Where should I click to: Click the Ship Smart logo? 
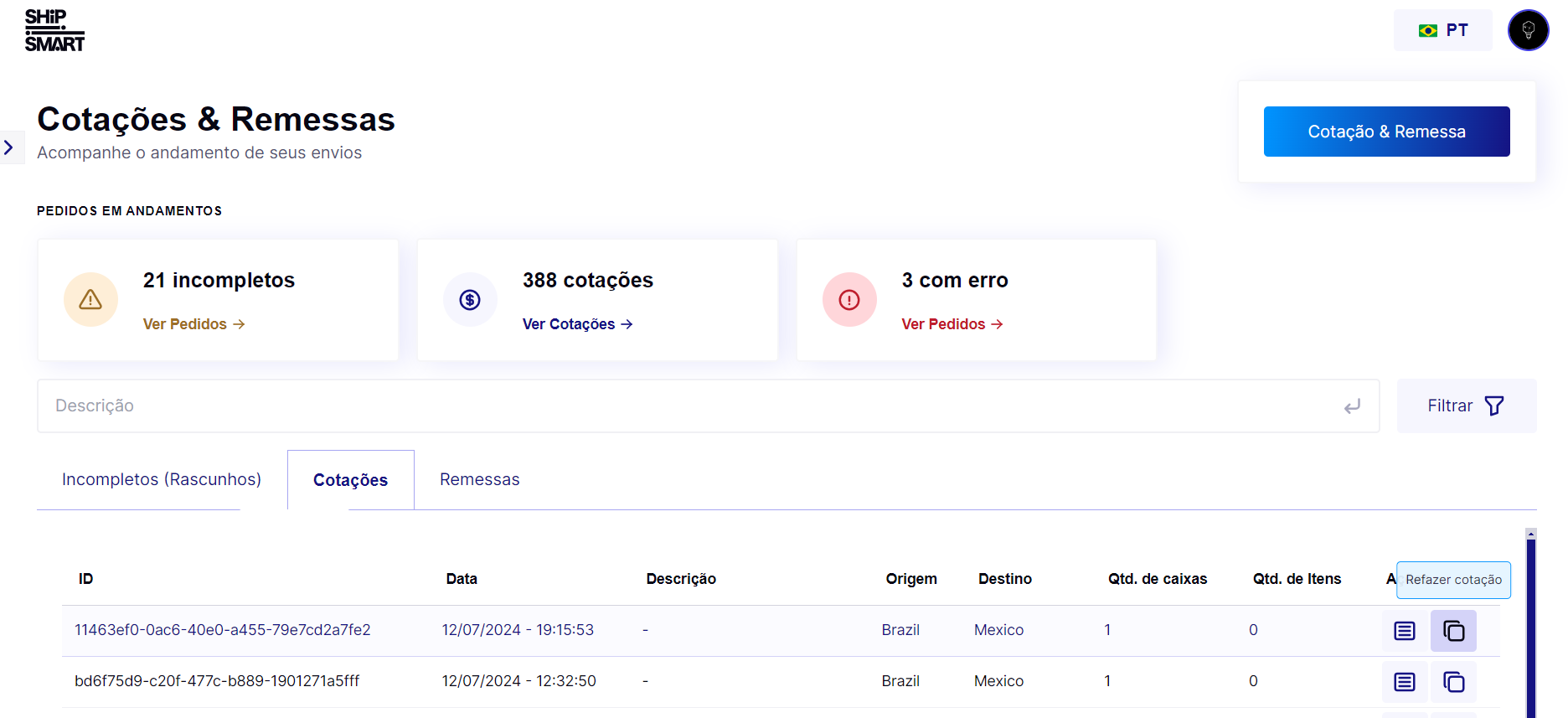coord(54,31)
